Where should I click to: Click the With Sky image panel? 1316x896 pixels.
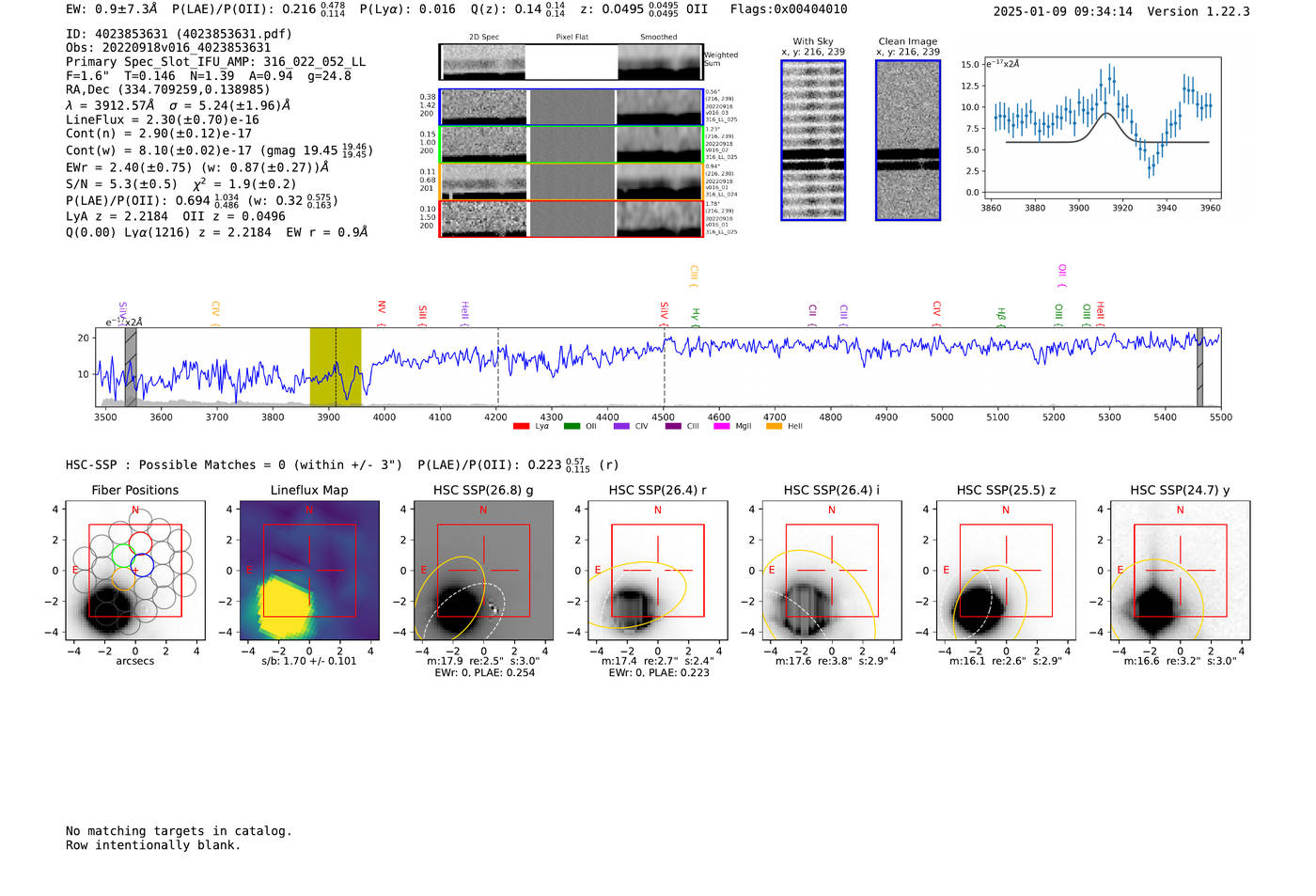(813, 140)
